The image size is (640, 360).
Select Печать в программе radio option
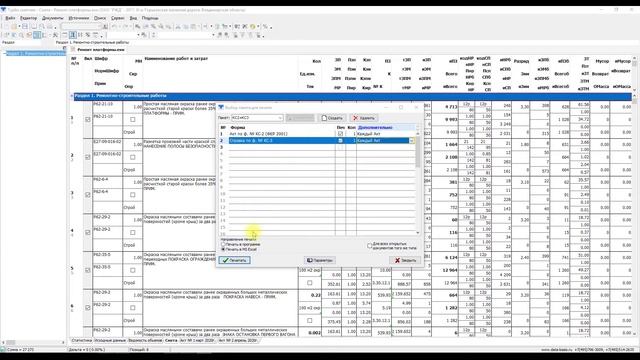click(x=223, y=244)
